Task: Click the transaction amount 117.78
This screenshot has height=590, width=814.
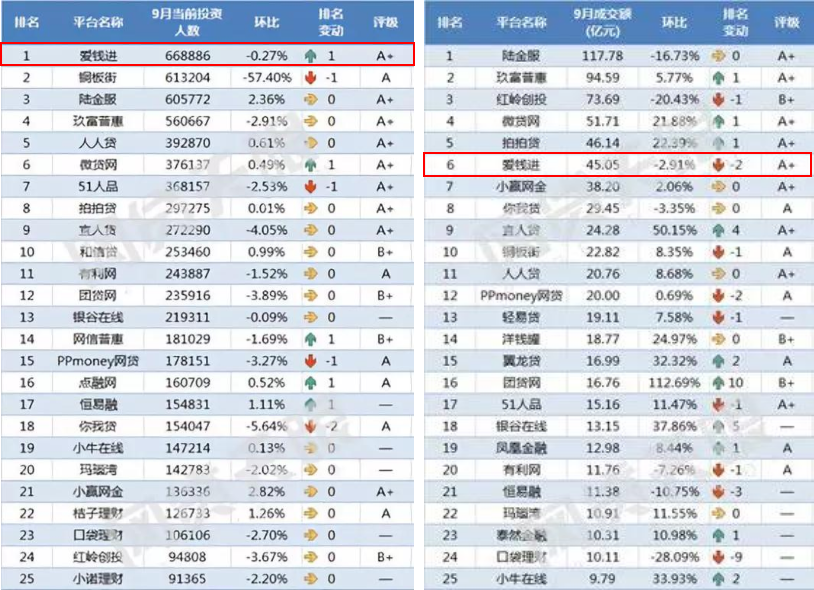Action: (x=602, y=56)
